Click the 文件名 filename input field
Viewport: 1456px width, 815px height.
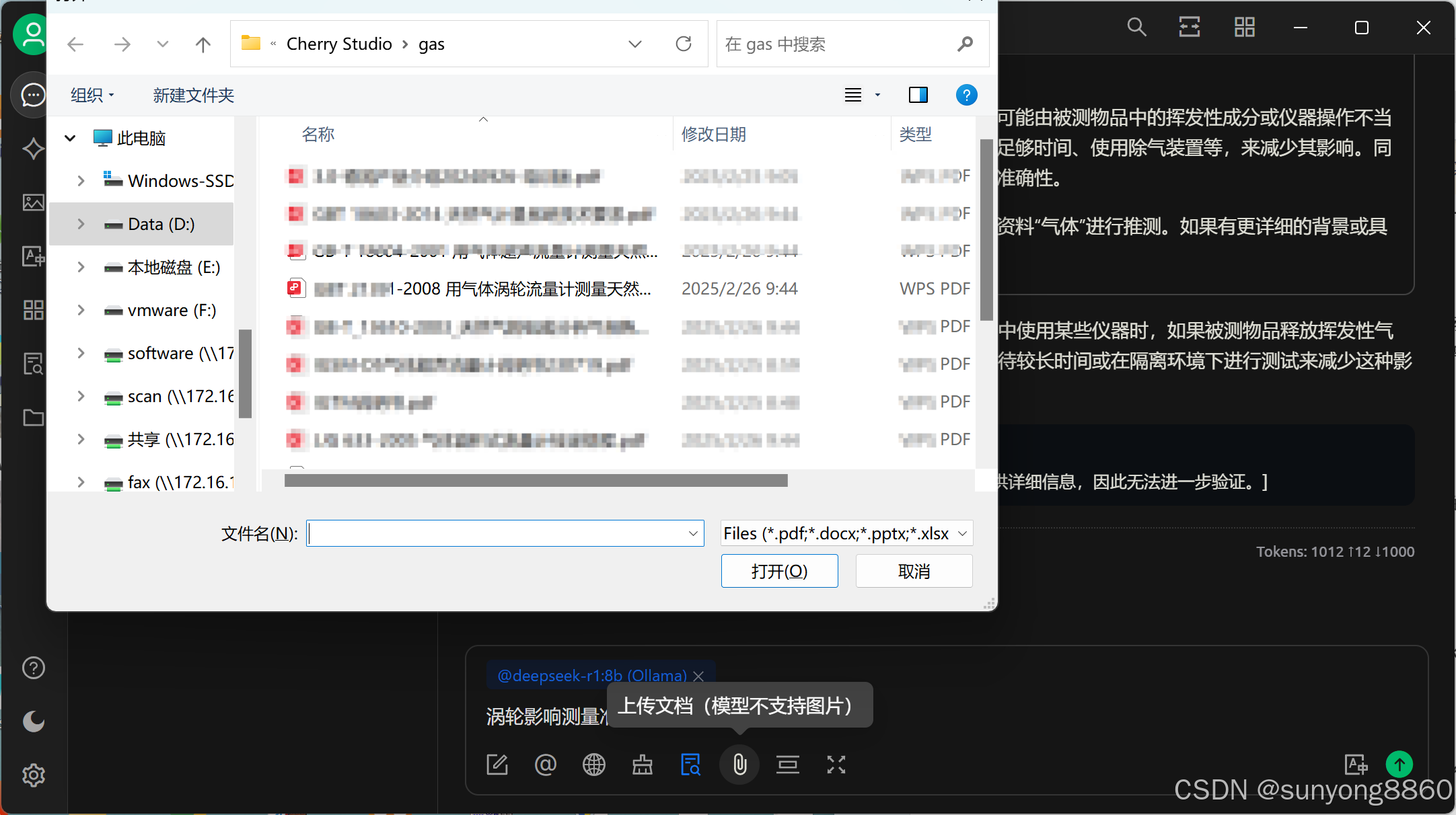coord(498,533)
